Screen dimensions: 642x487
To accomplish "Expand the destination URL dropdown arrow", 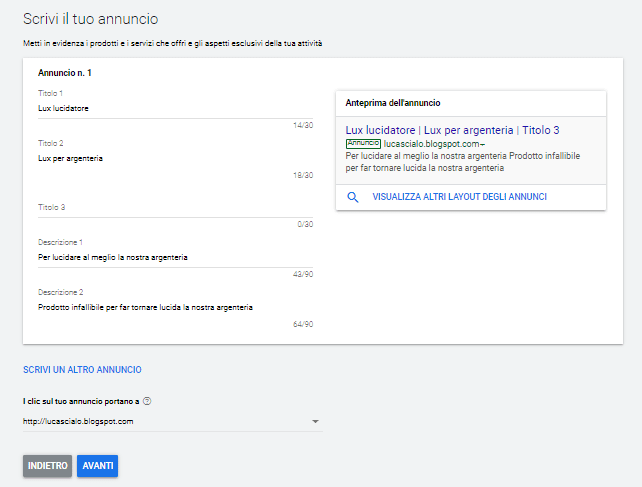I will (x=316, y=421).
